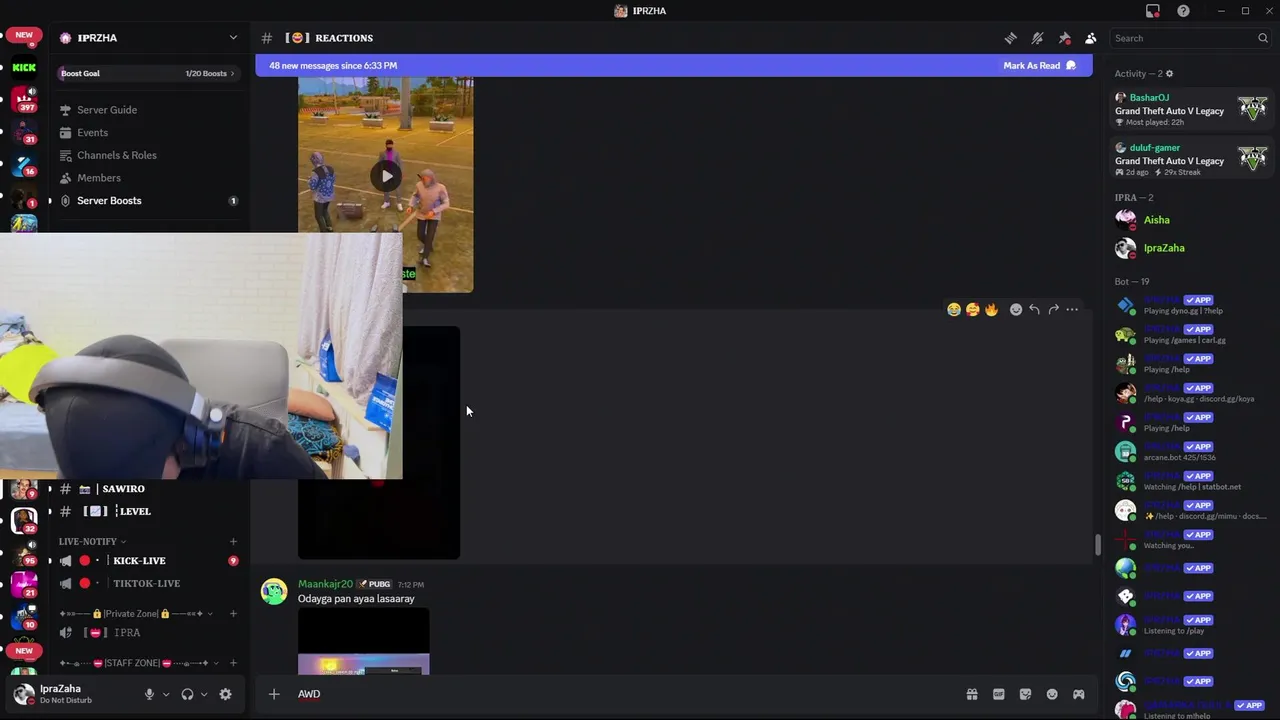1280x720 pixels.
Task: Click the message text box containing AWD
Action: [625, 694]
